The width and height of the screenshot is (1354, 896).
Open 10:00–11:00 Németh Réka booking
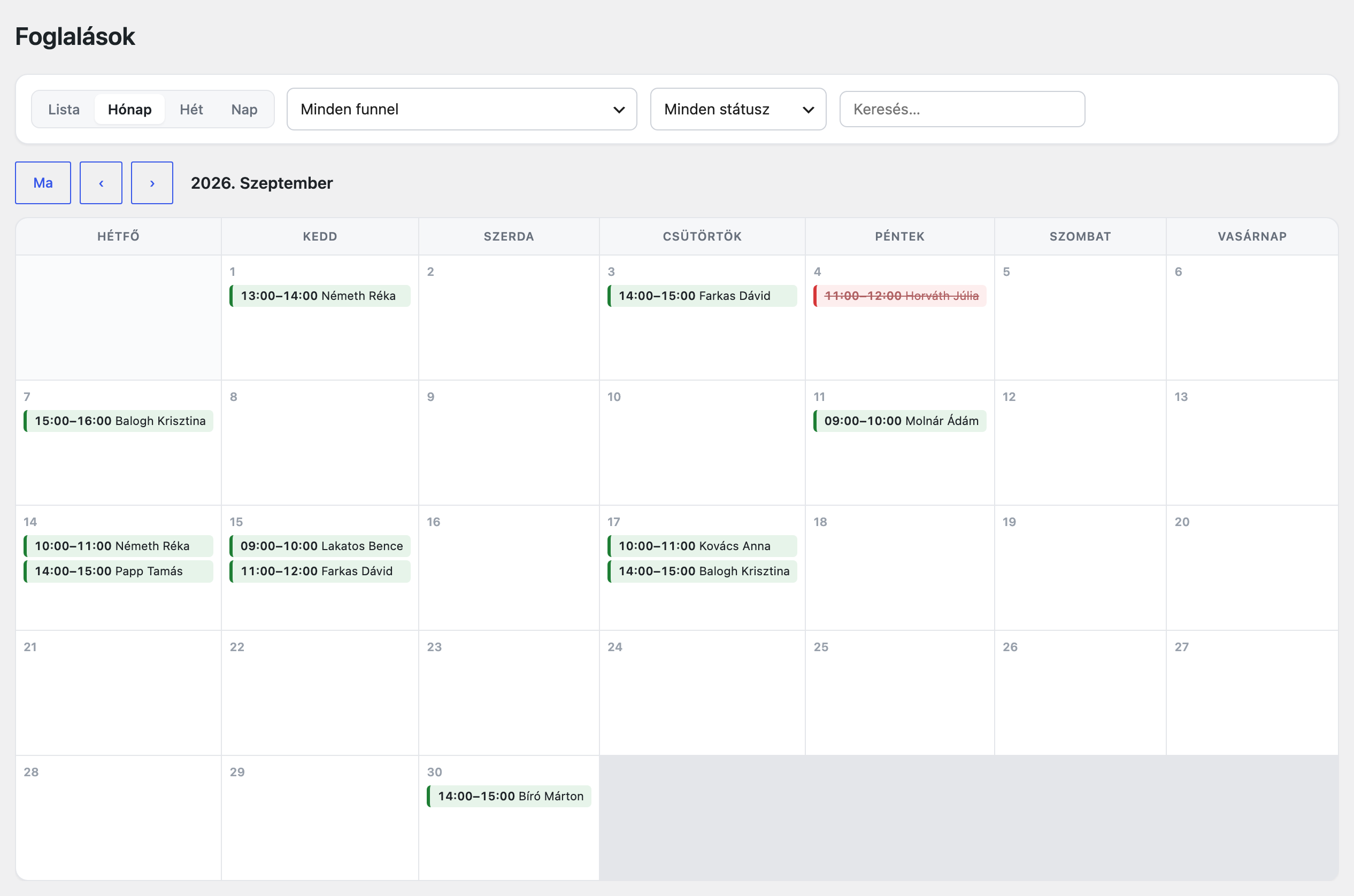click(x=118, y=546)
